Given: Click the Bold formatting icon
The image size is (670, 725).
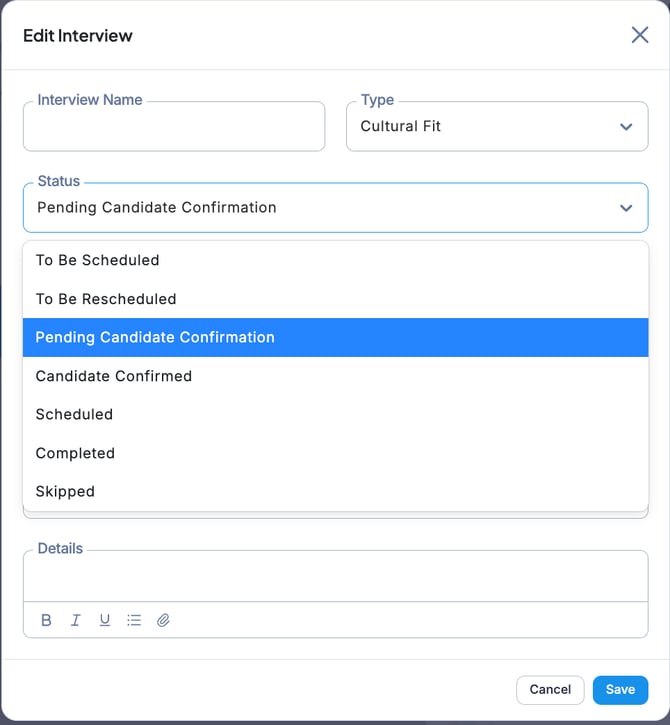Looking at the screenshot, I should click(46, 620).
